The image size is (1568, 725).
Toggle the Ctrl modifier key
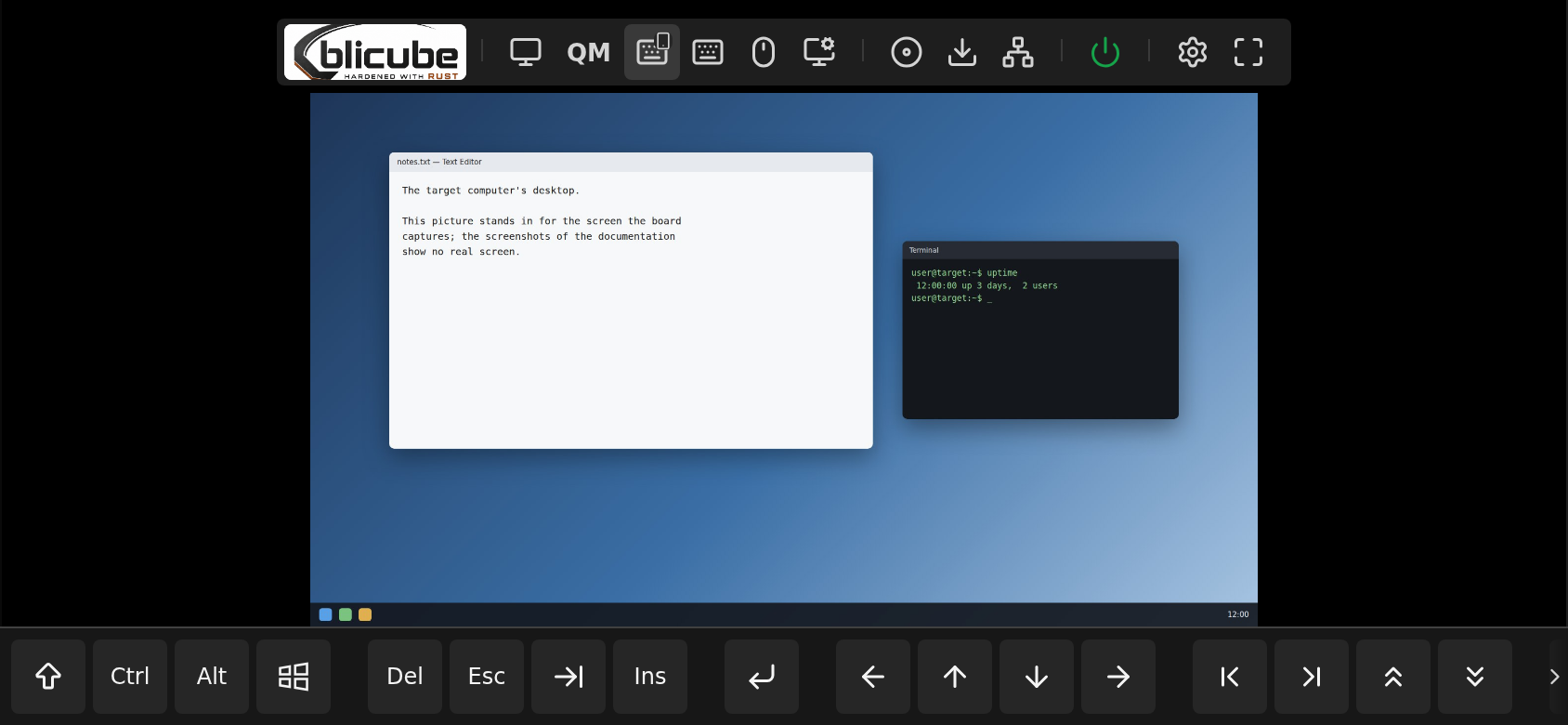coord(130,677)
